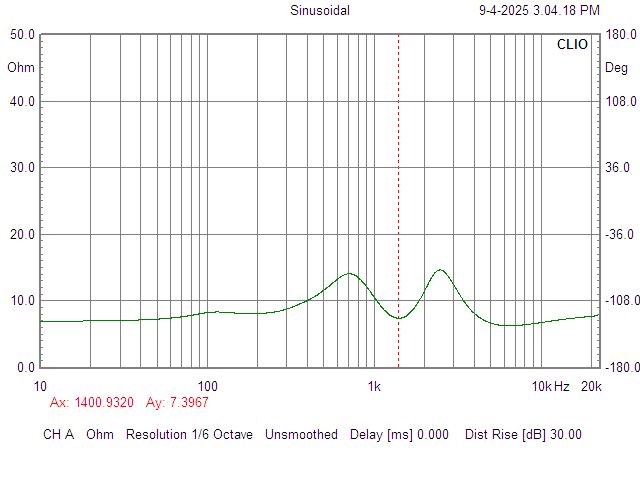Click the 10k Hz frequency axis label

point(549,386)
